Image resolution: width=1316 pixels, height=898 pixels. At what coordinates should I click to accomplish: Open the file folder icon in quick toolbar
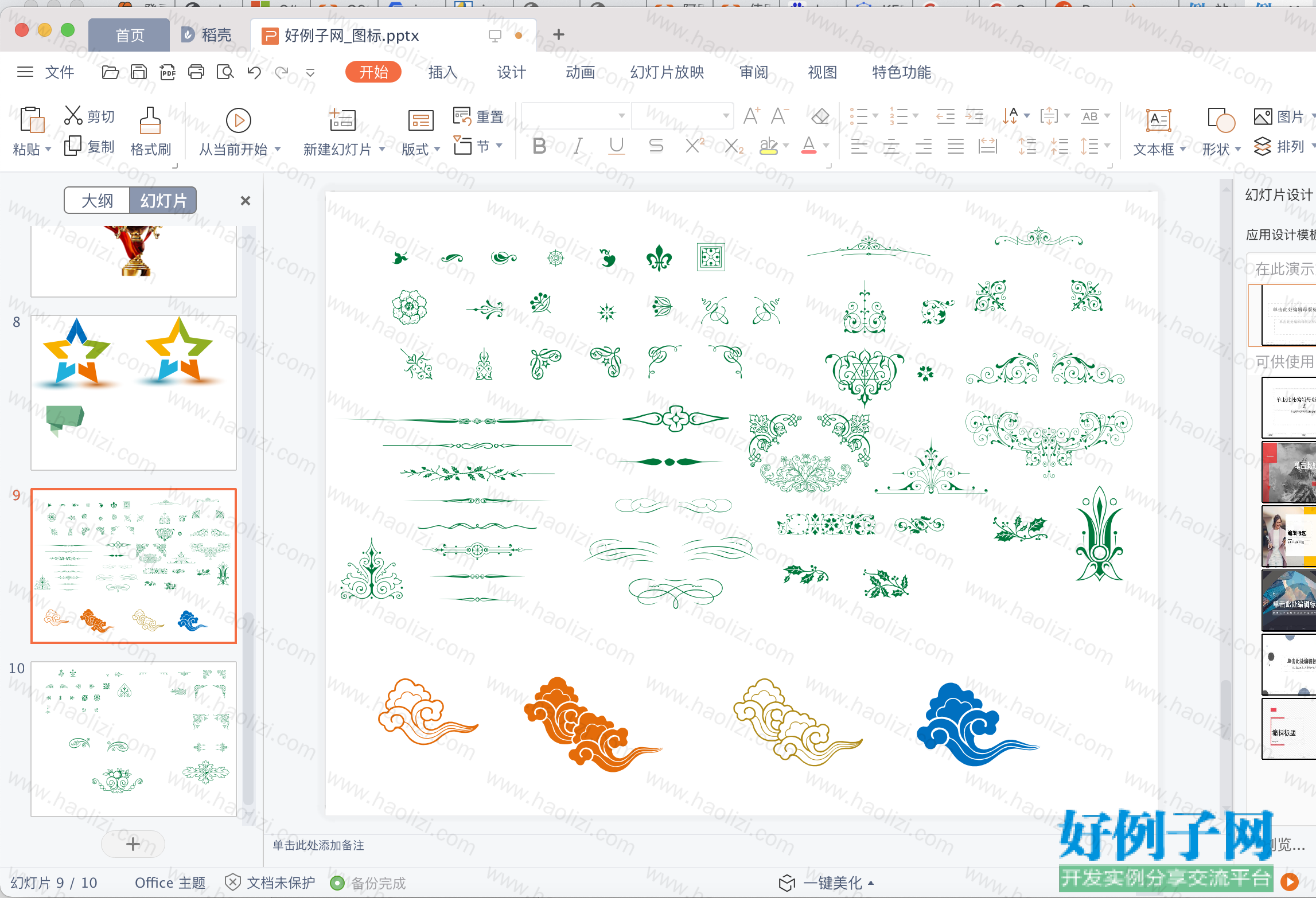point(110,72)
